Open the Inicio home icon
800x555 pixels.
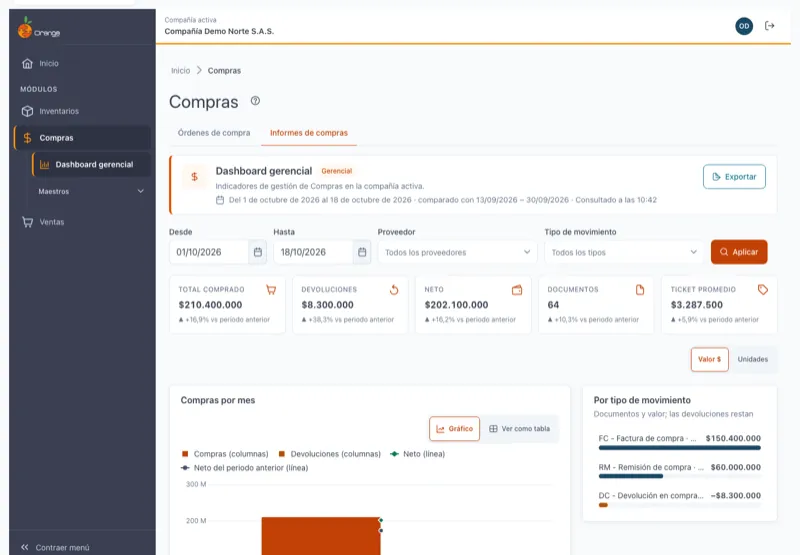[x=28, y=64]
